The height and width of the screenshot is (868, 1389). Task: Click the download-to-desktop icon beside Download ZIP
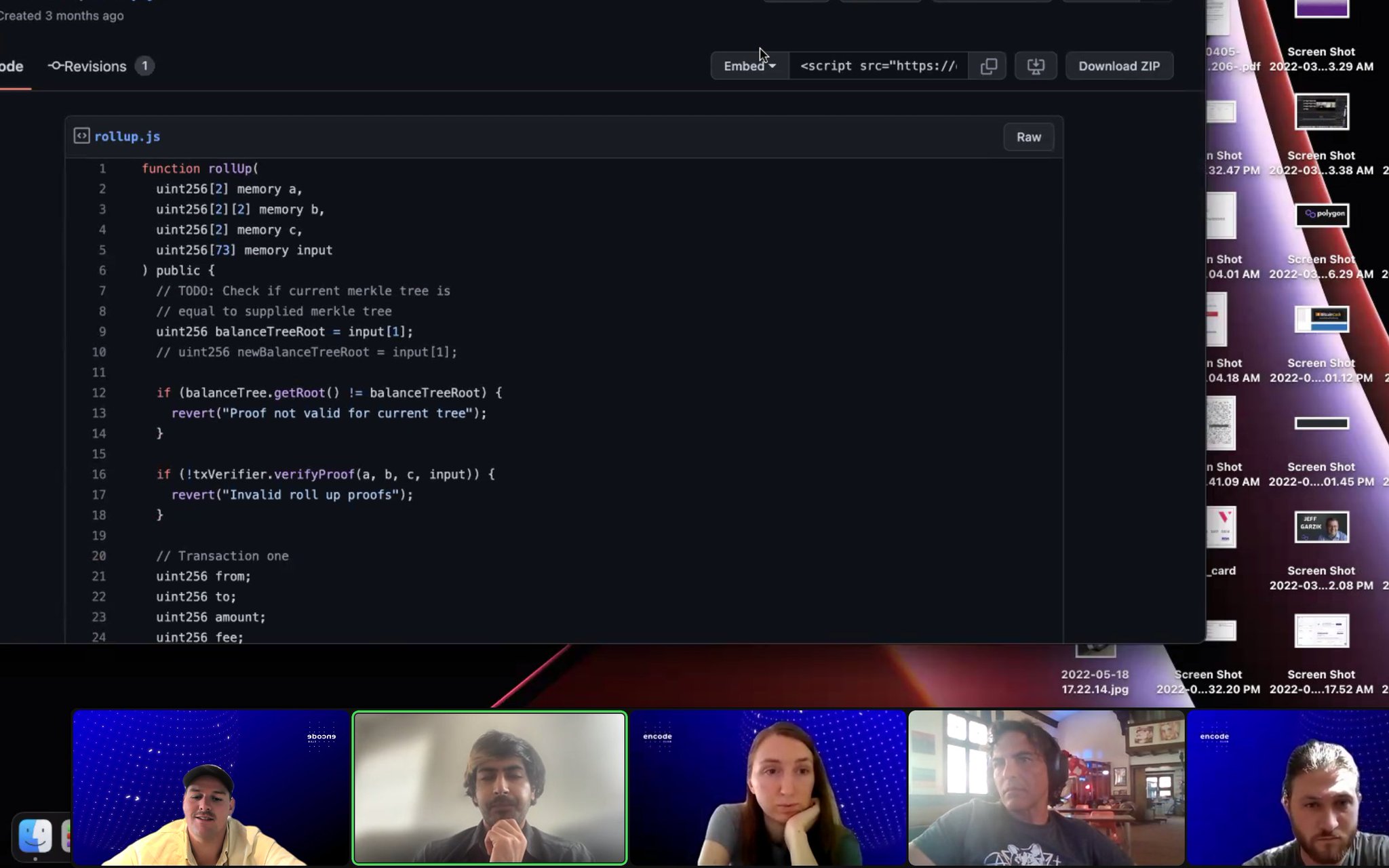pos(1036,66)
